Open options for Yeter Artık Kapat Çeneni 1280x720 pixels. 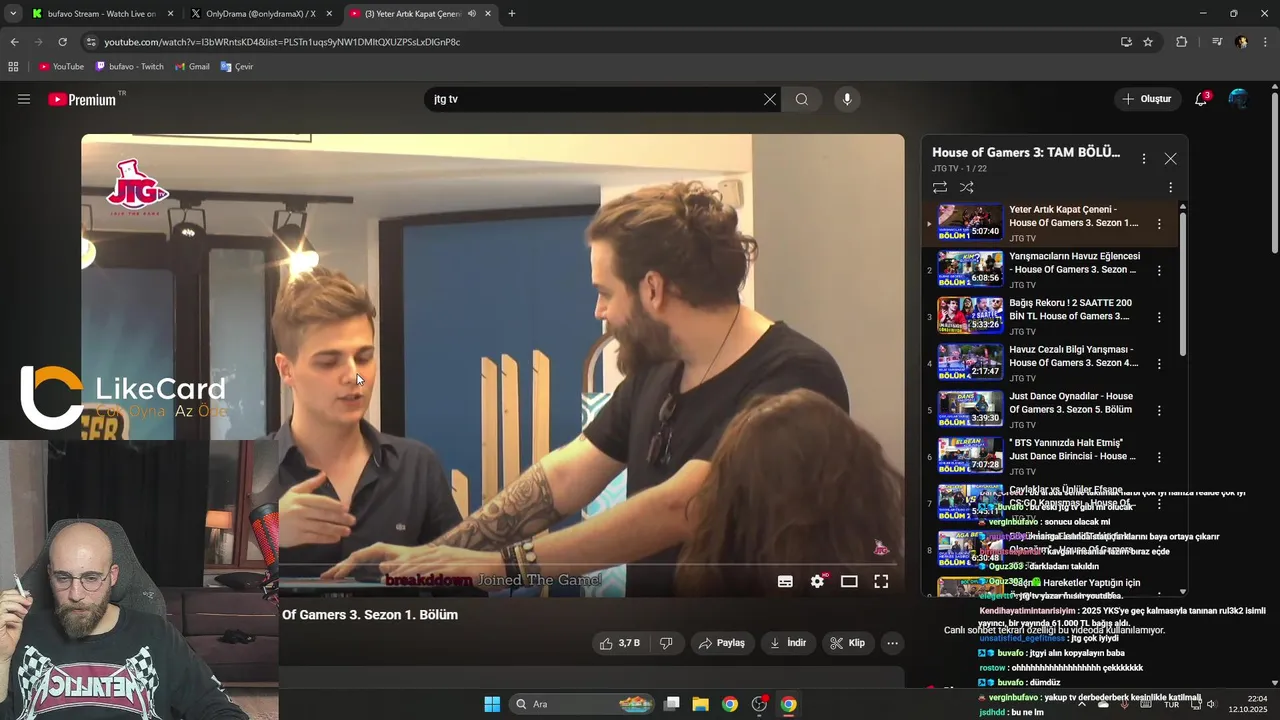click(x=1159, y=224)
